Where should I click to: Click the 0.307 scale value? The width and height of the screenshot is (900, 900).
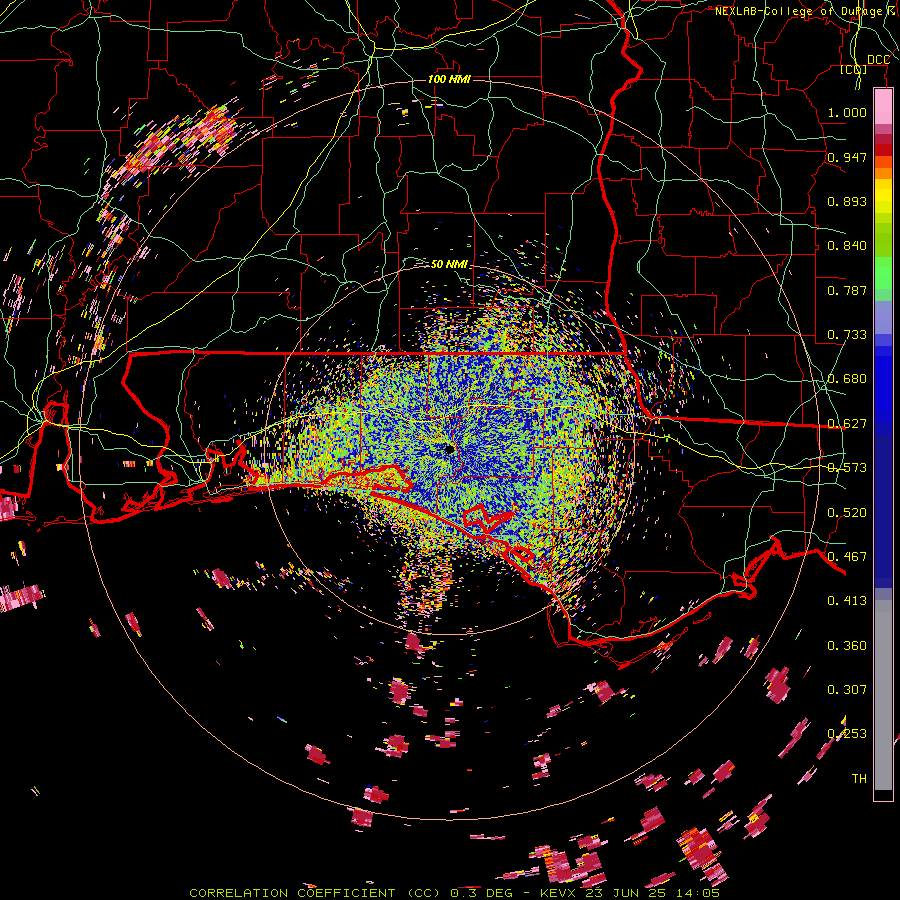tap(847, 689)
